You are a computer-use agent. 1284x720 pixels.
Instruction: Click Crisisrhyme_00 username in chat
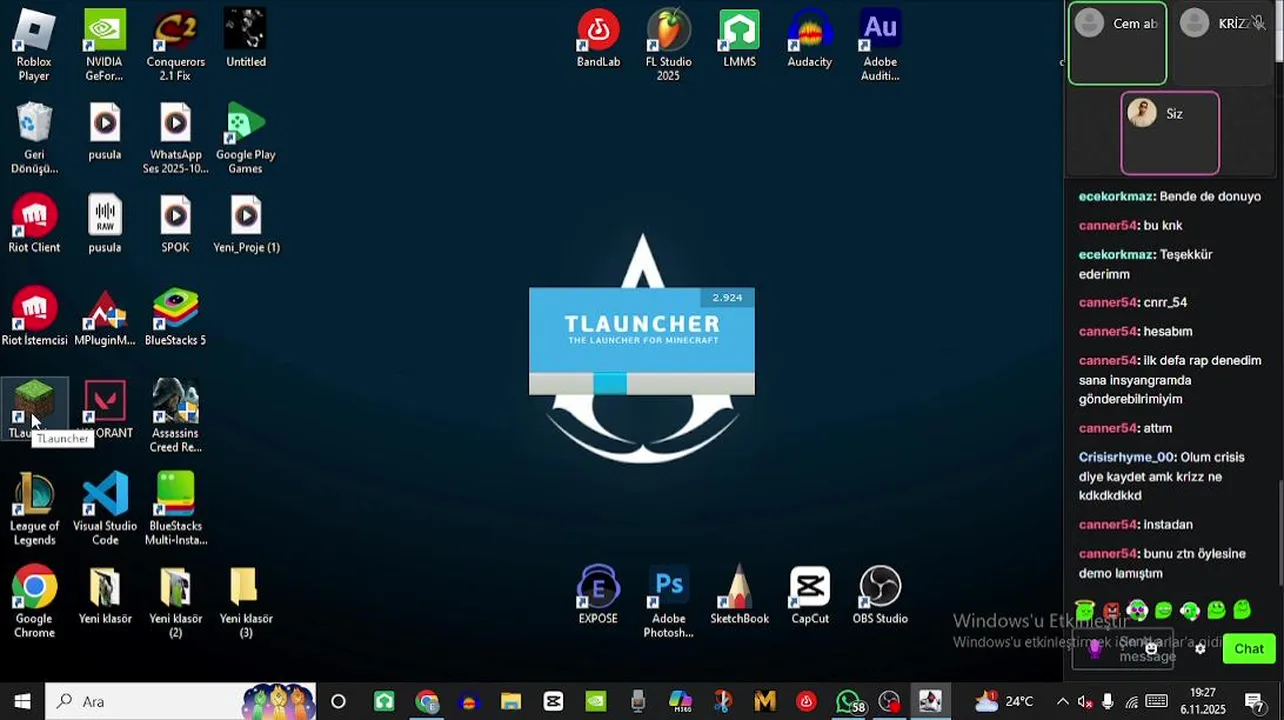(x=1126, y=458)
